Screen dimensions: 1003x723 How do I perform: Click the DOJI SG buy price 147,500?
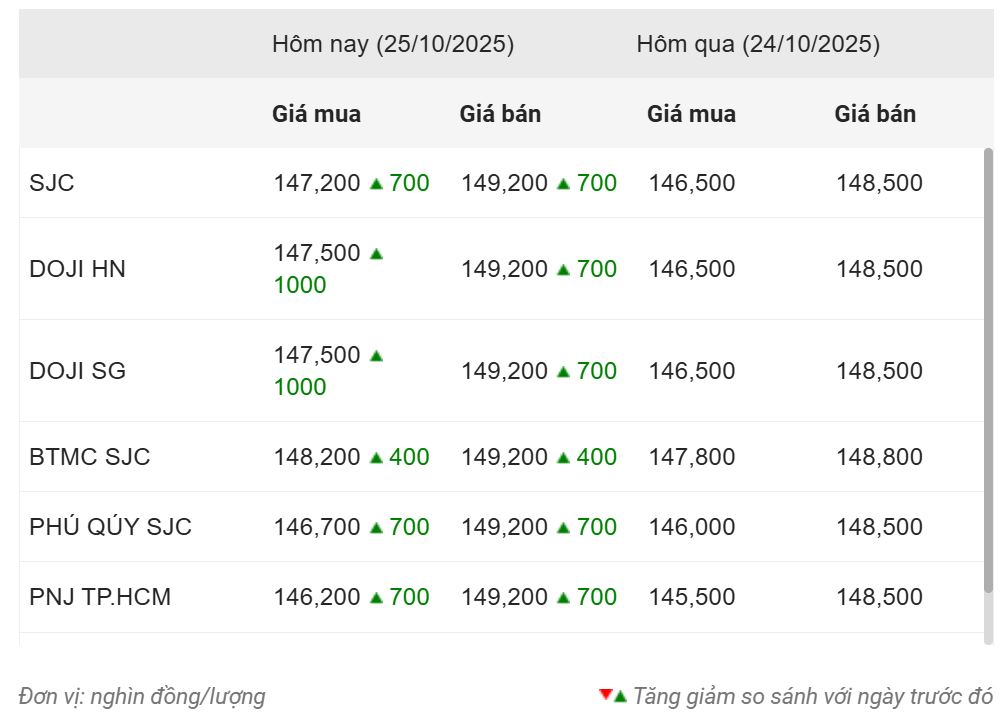pos(317,355)
